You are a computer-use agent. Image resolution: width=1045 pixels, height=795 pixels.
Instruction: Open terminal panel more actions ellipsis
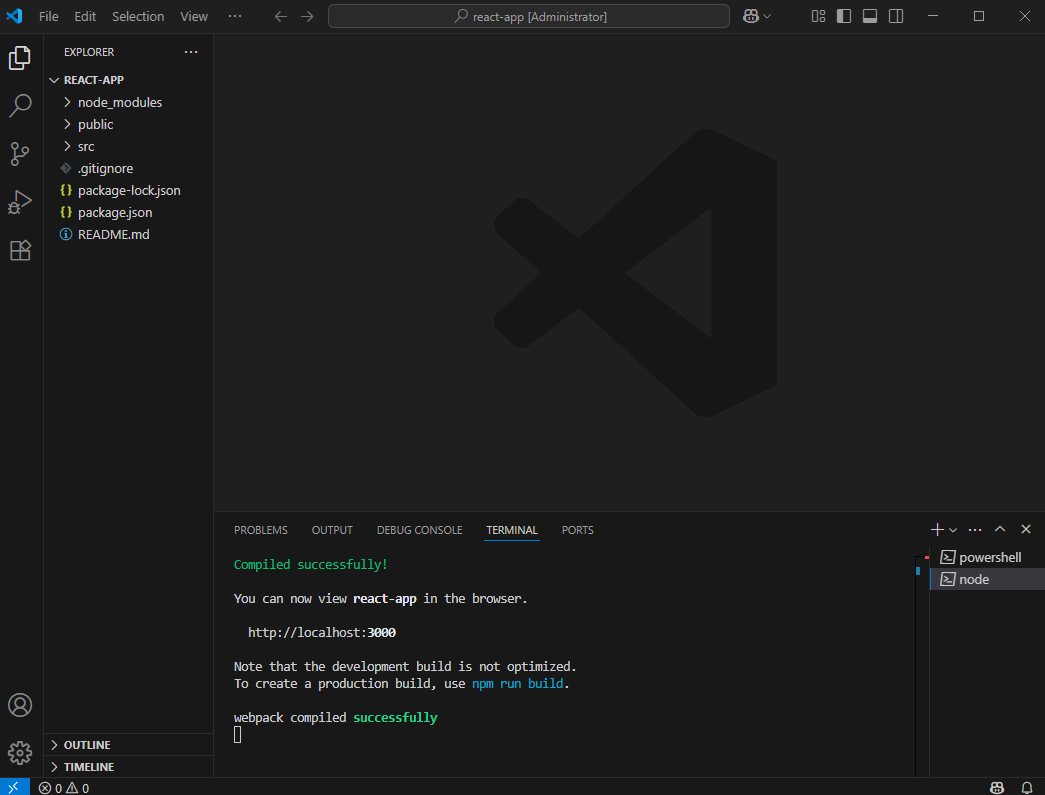[x=975, y=529]
